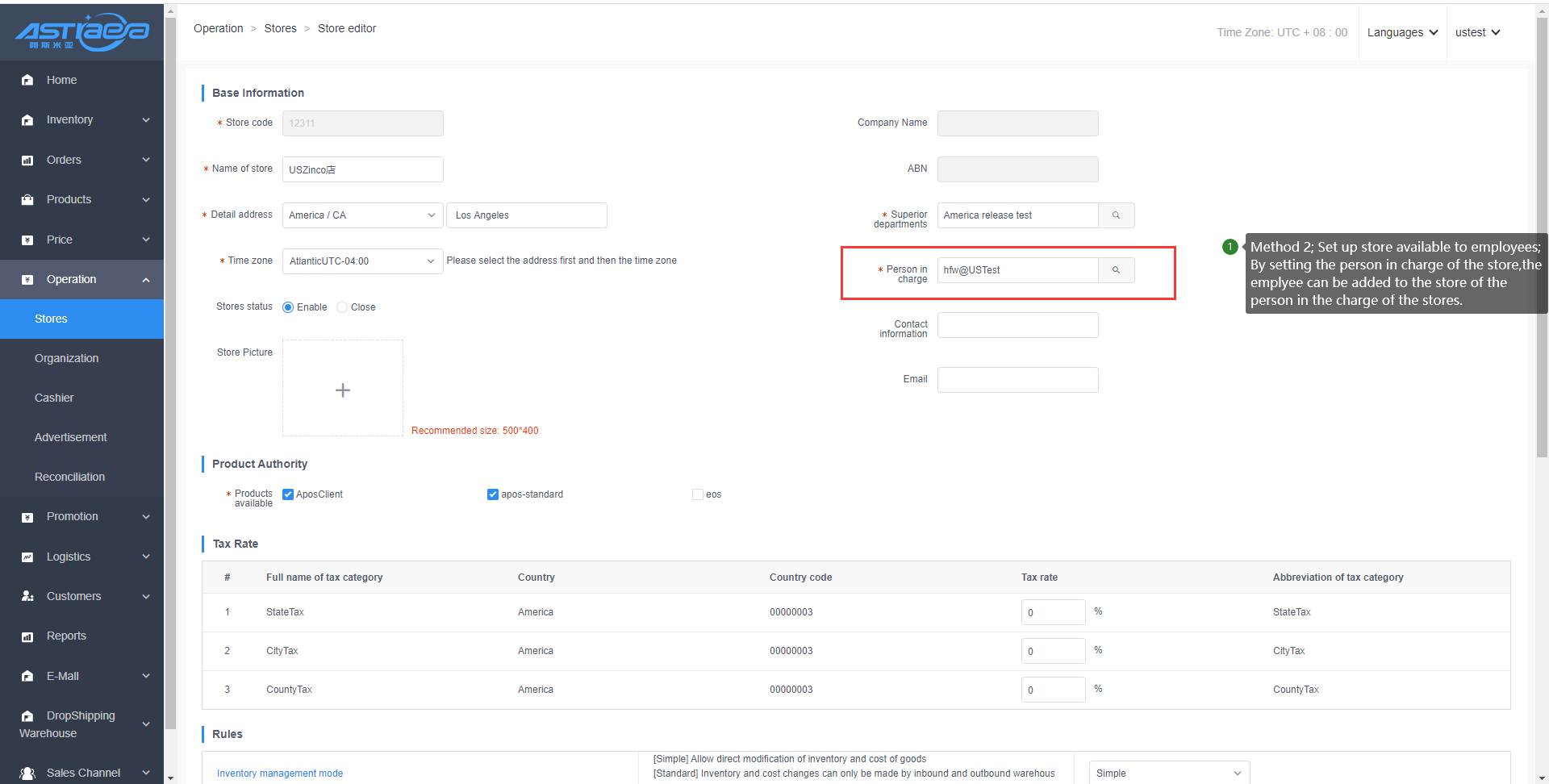Viewport: 1549px width, 784px height.
Task: Open Organization in the sidebar menu
Action: 66,358
